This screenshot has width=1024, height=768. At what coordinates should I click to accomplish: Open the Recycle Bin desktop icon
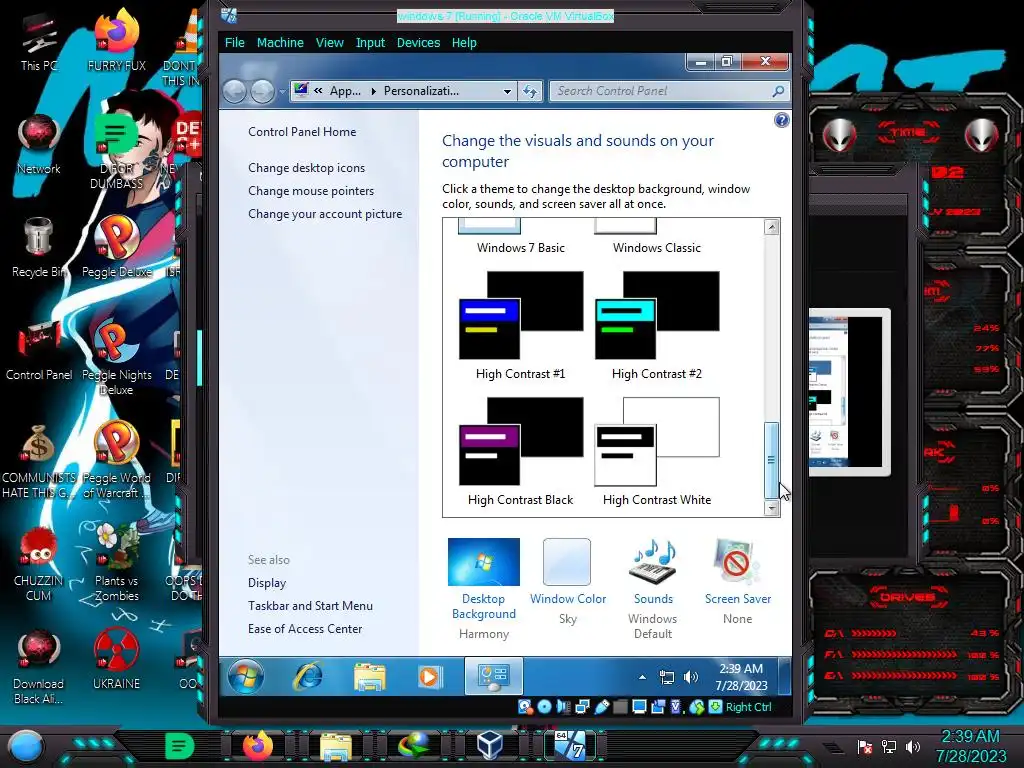point(38,247)
